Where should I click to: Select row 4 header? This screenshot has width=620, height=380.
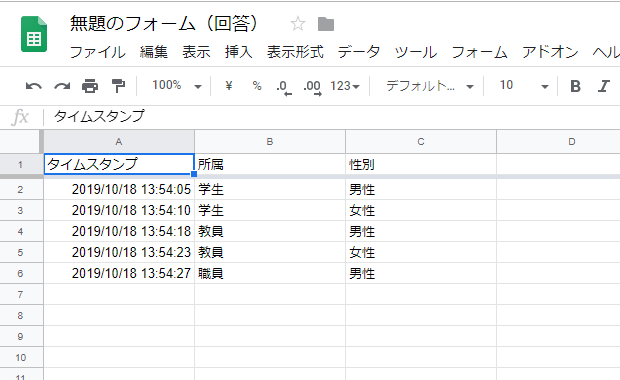(21, 231)
